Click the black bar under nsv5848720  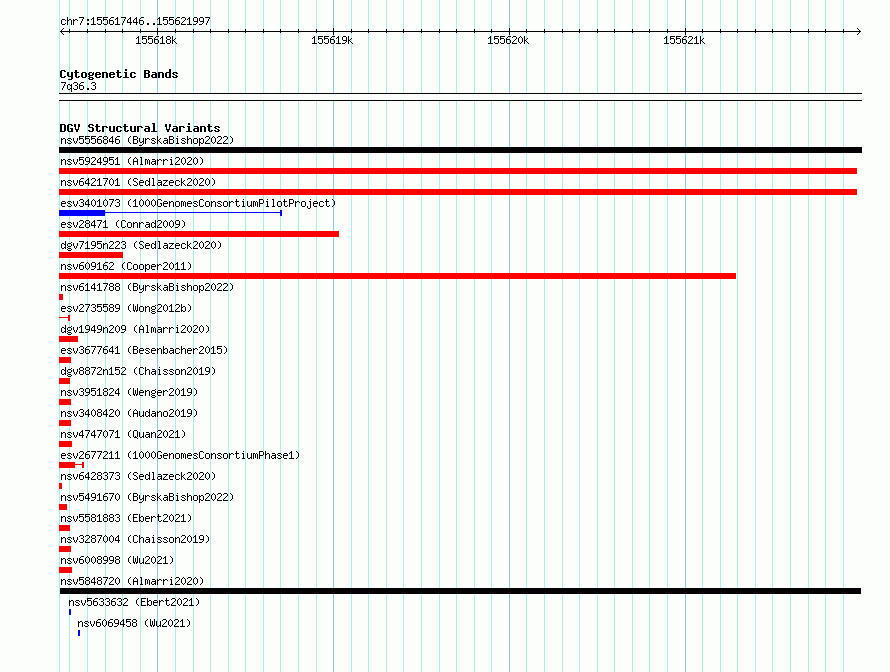click(x=460, y=591)
